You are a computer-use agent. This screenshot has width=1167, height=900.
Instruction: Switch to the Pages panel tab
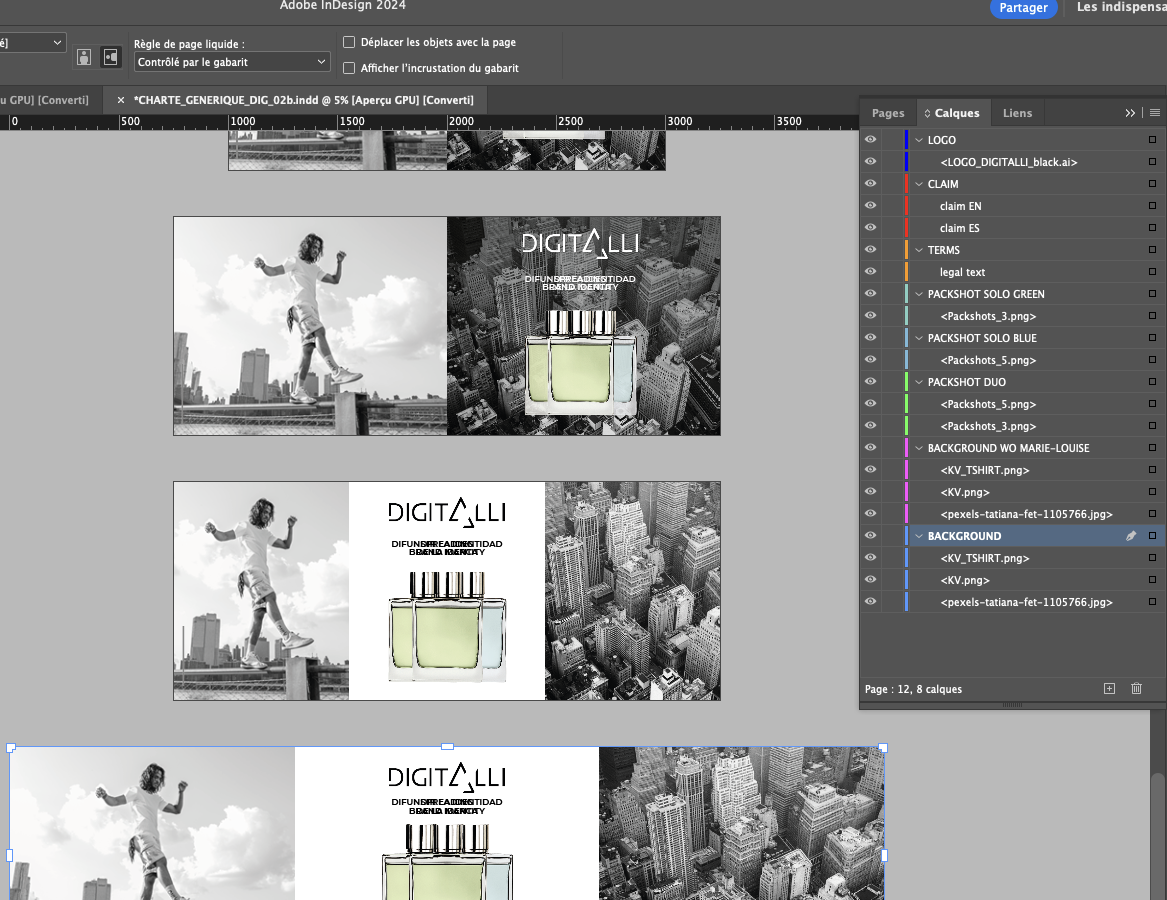pos(888,113)
